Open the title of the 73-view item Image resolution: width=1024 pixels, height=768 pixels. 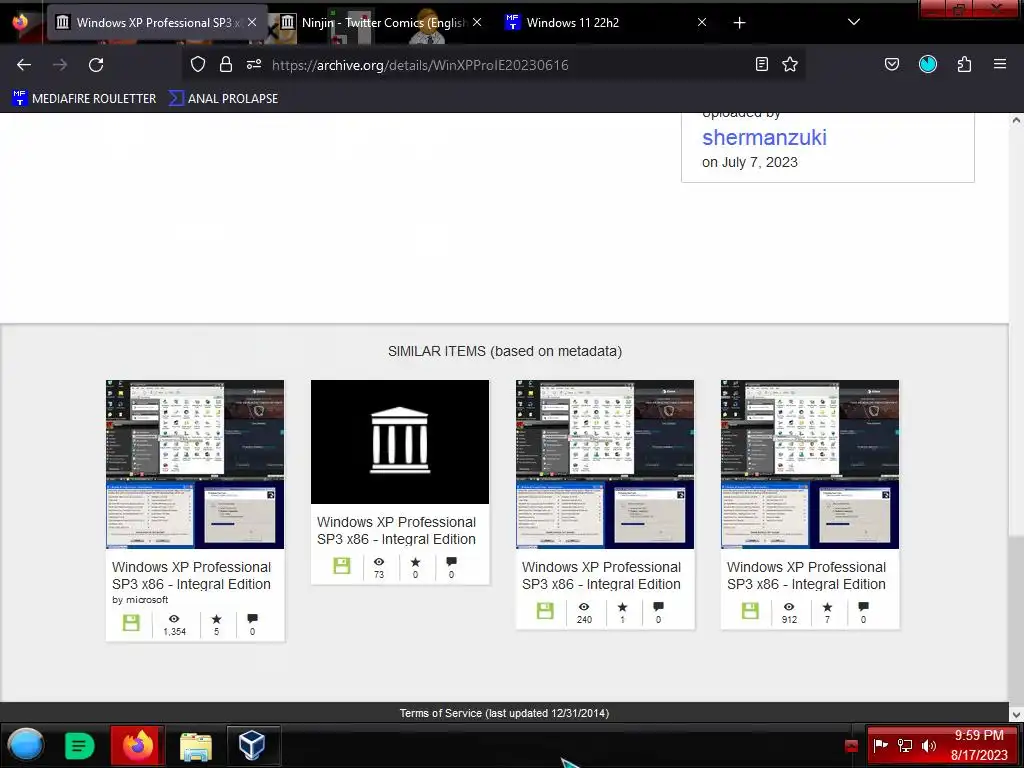pos(396,530)
